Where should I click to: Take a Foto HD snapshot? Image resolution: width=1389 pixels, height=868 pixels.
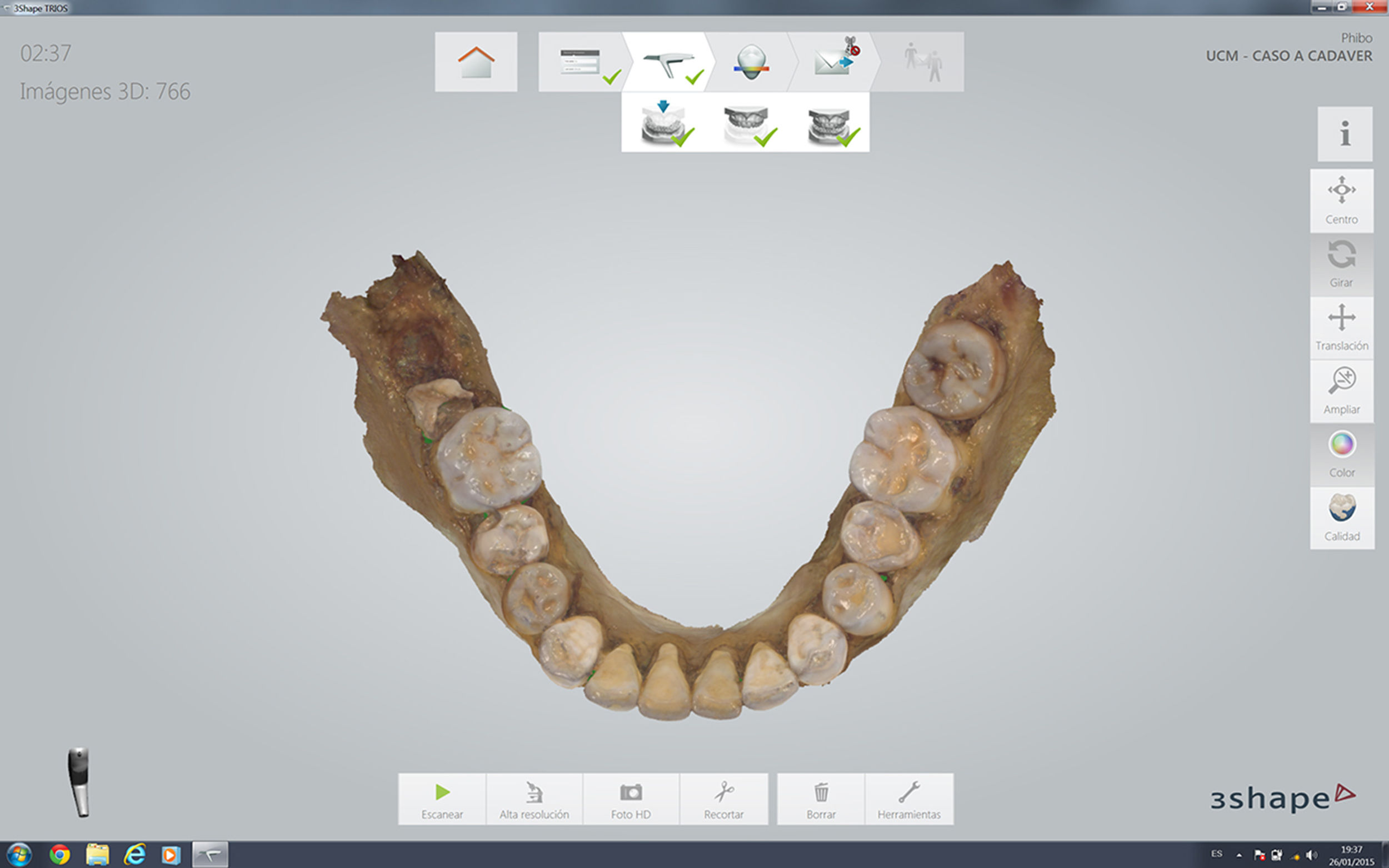(x=631, y=799)
